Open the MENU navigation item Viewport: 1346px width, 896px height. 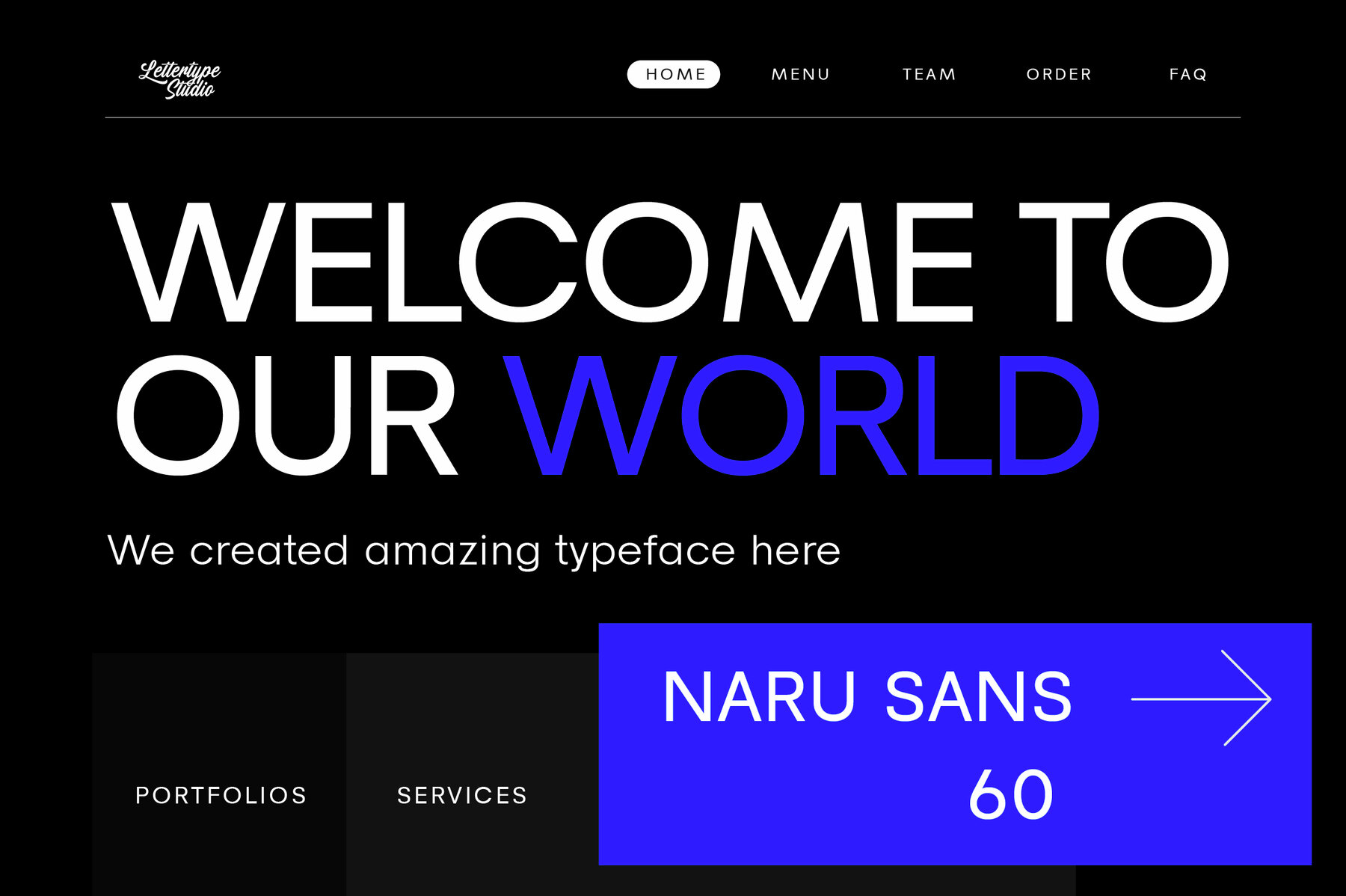pyautogui.click(x=800, y=73)
